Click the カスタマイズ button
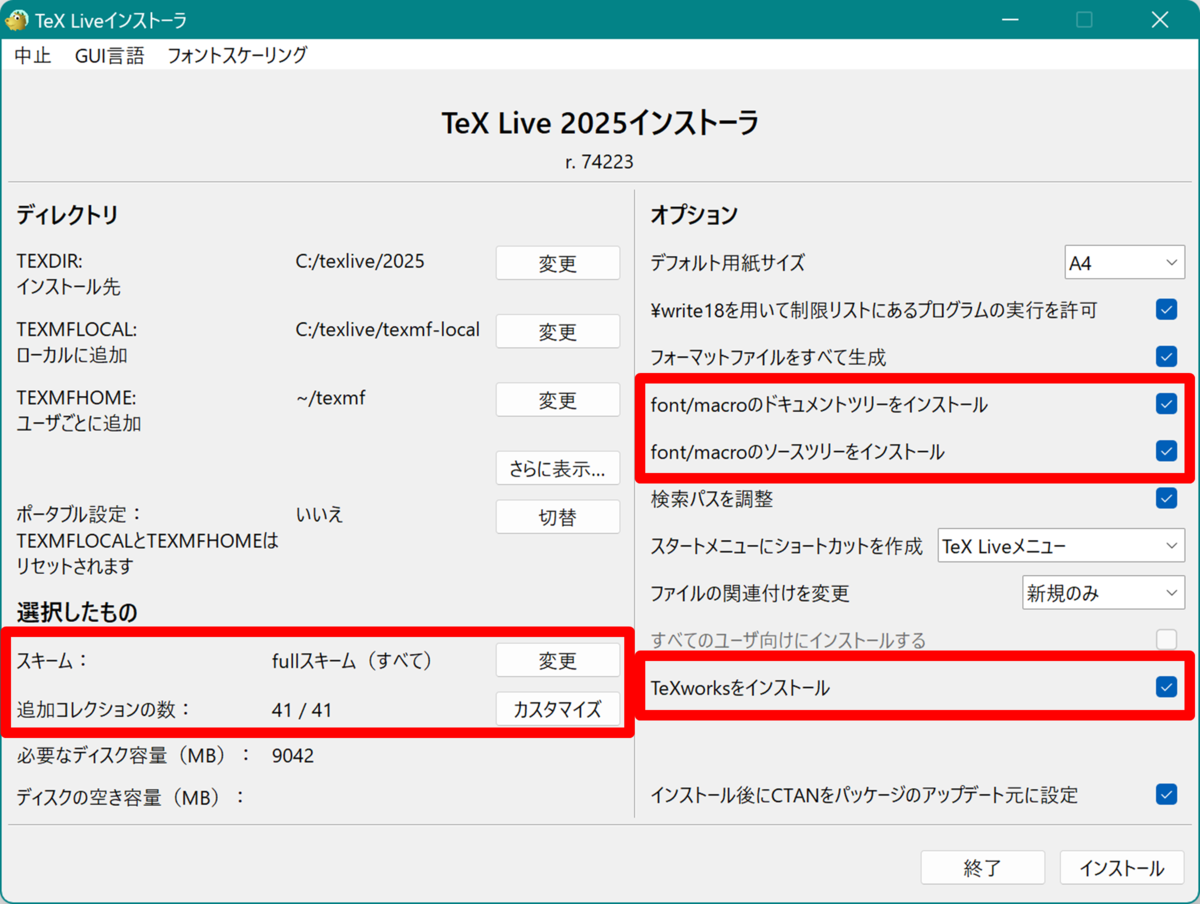 (x=558, y=709)
